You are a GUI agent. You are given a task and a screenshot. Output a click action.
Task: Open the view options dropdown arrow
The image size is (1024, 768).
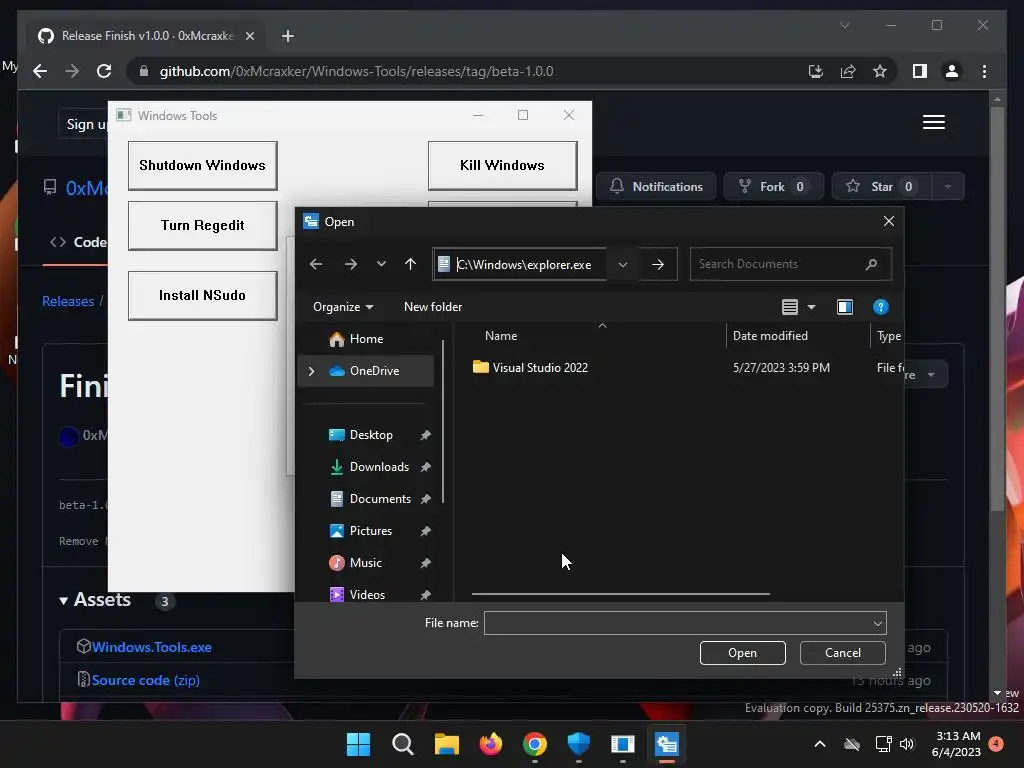(812, 307)
